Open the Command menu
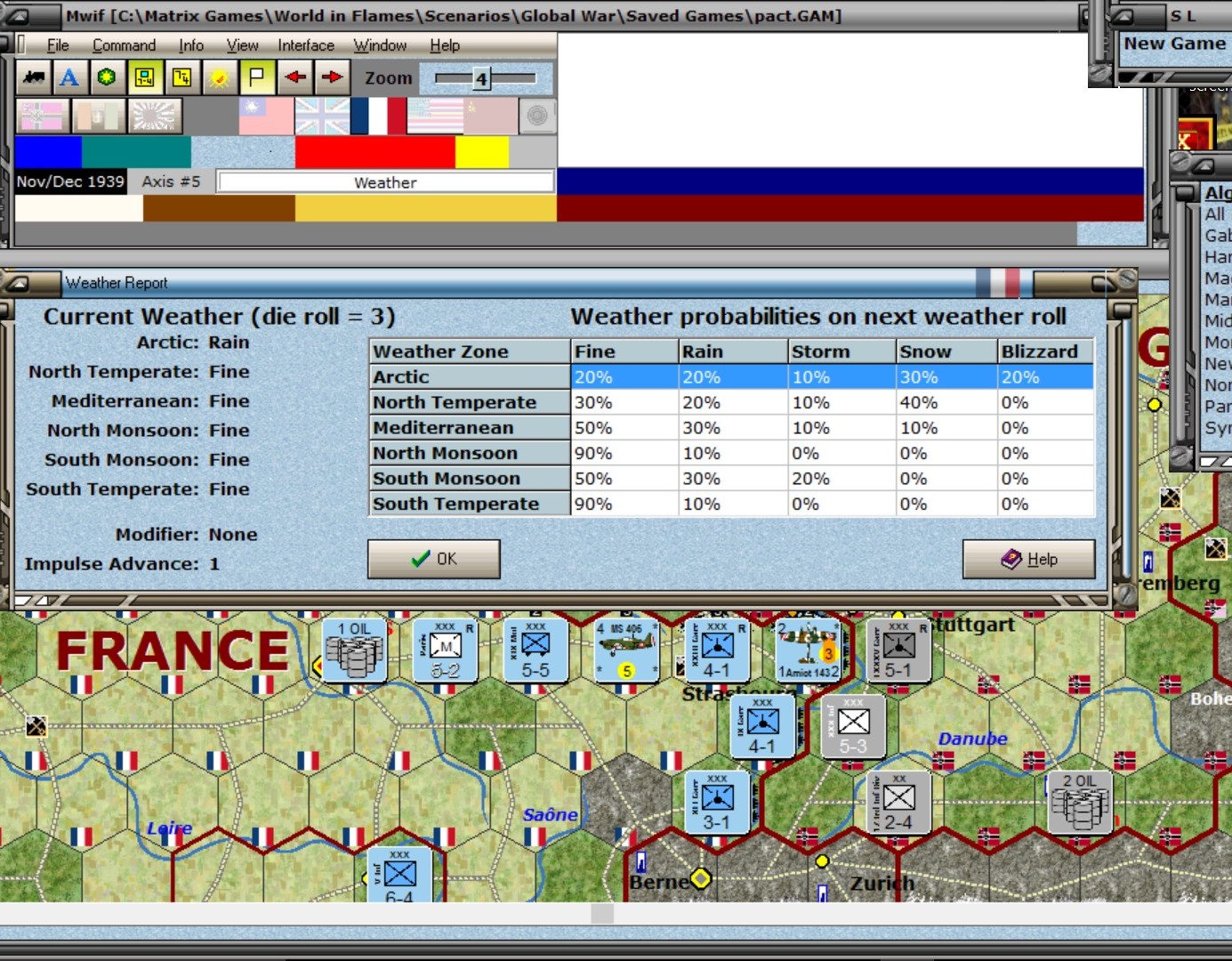Screen dimensions: 1232x961 [x=124, y=45]
